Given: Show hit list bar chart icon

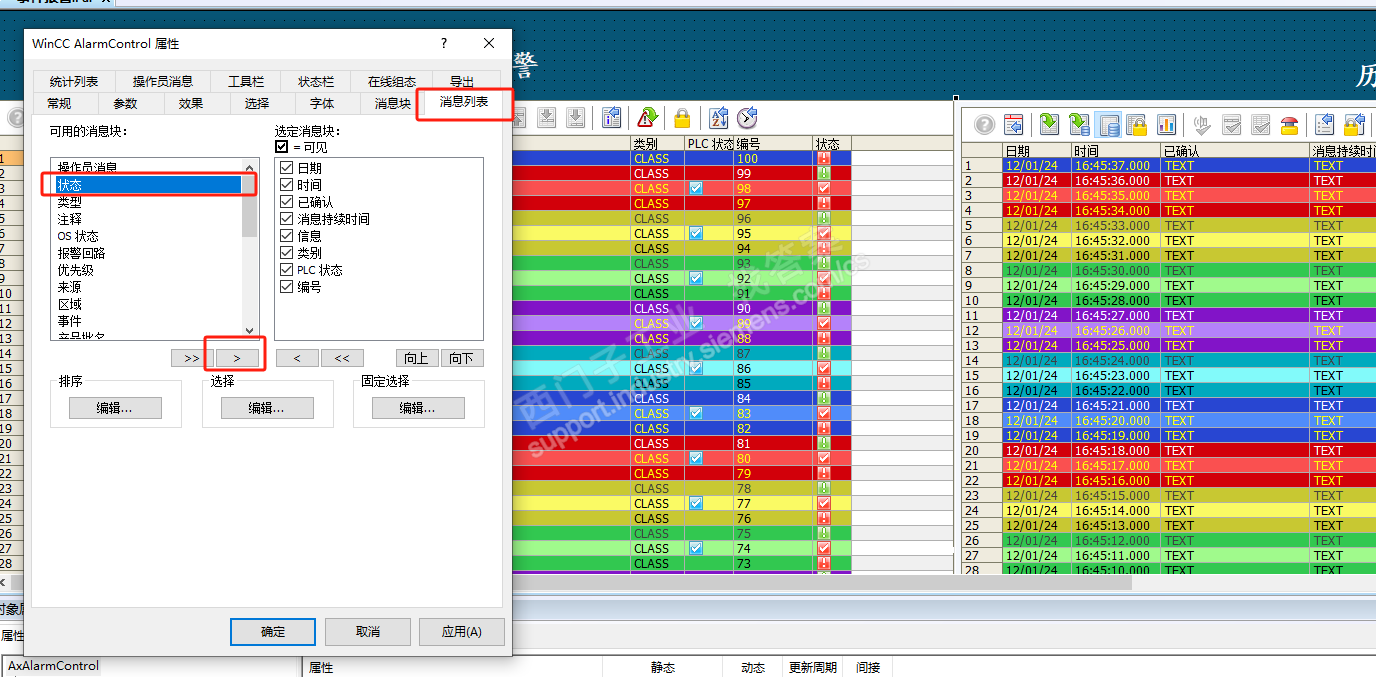Looking at the screenshot, I should [x=1166, y=125].
